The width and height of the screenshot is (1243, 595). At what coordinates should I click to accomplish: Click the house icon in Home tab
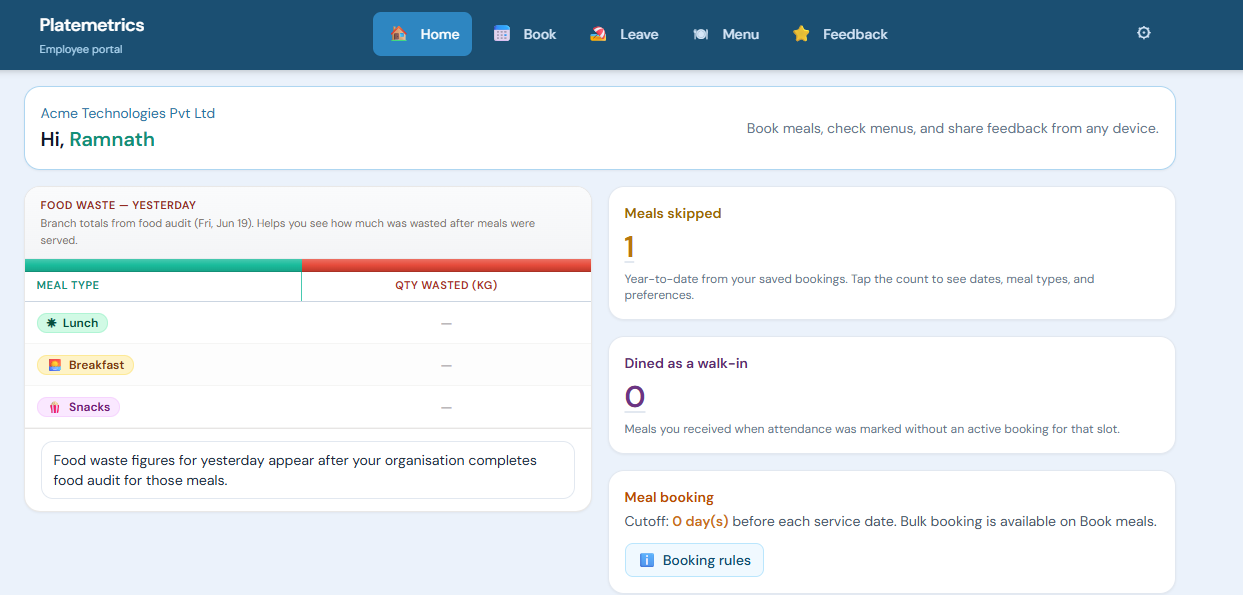point(399,34)
